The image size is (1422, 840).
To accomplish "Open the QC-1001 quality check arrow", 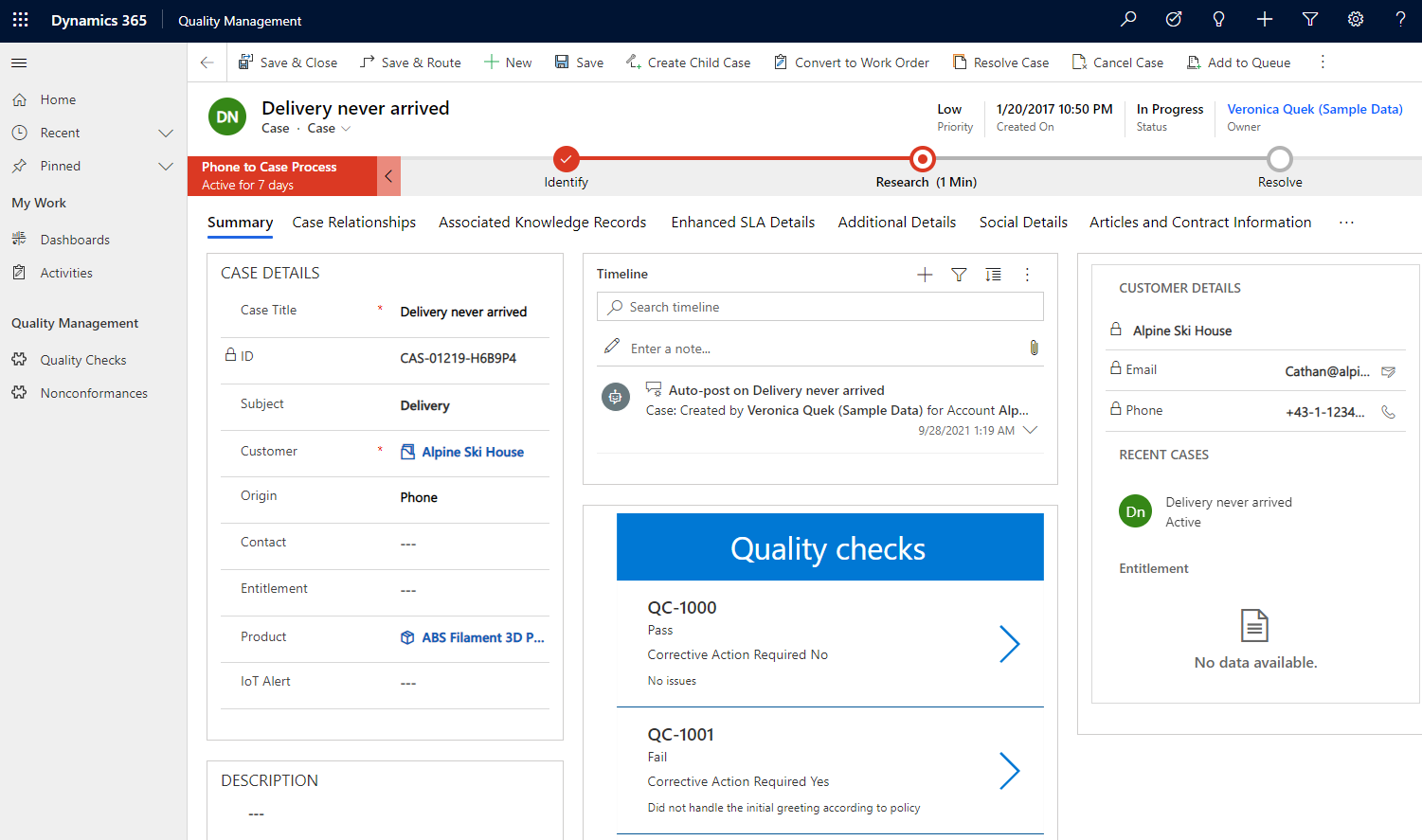I will point(1010,771).
